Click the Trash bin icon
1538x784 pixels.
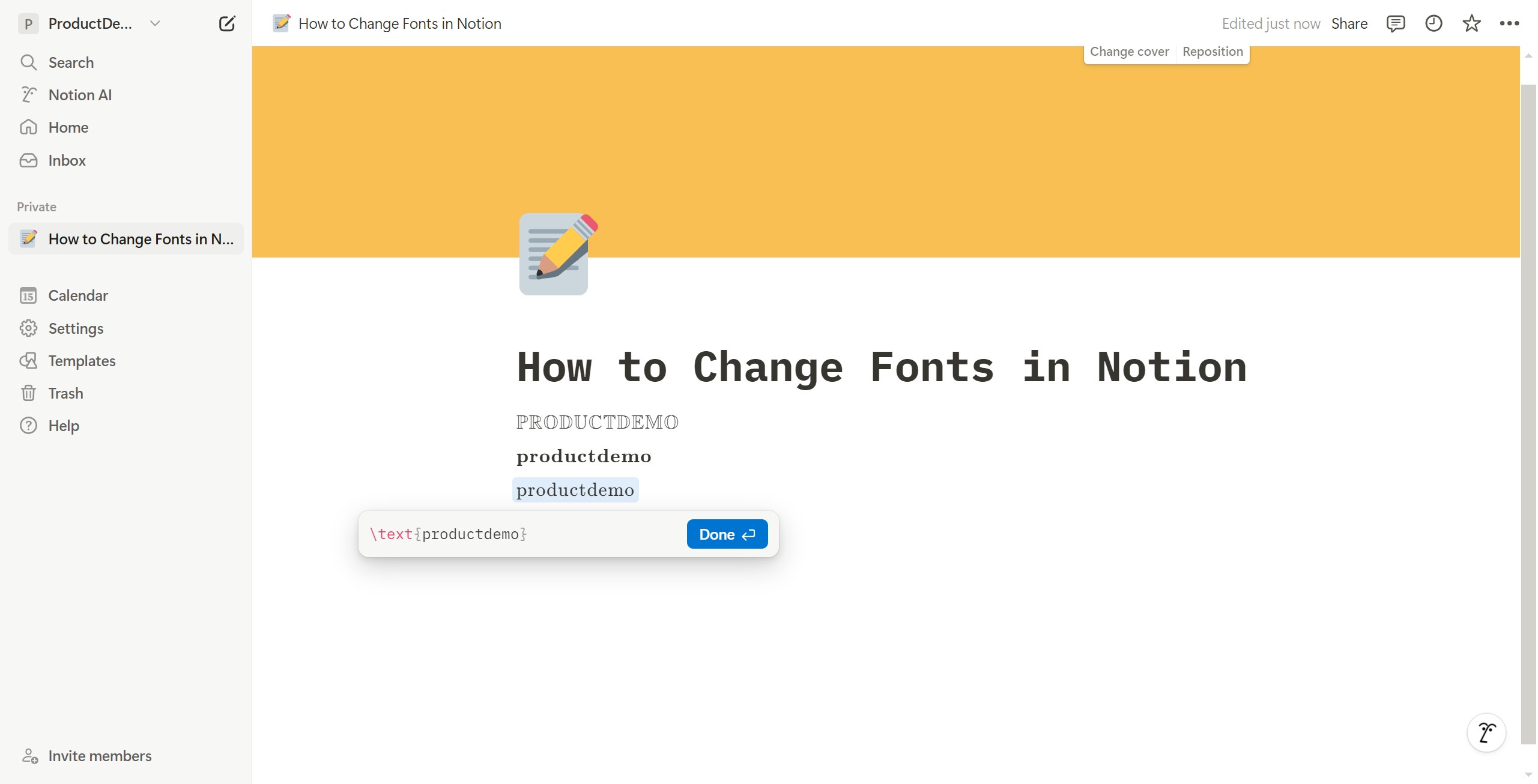28,393
